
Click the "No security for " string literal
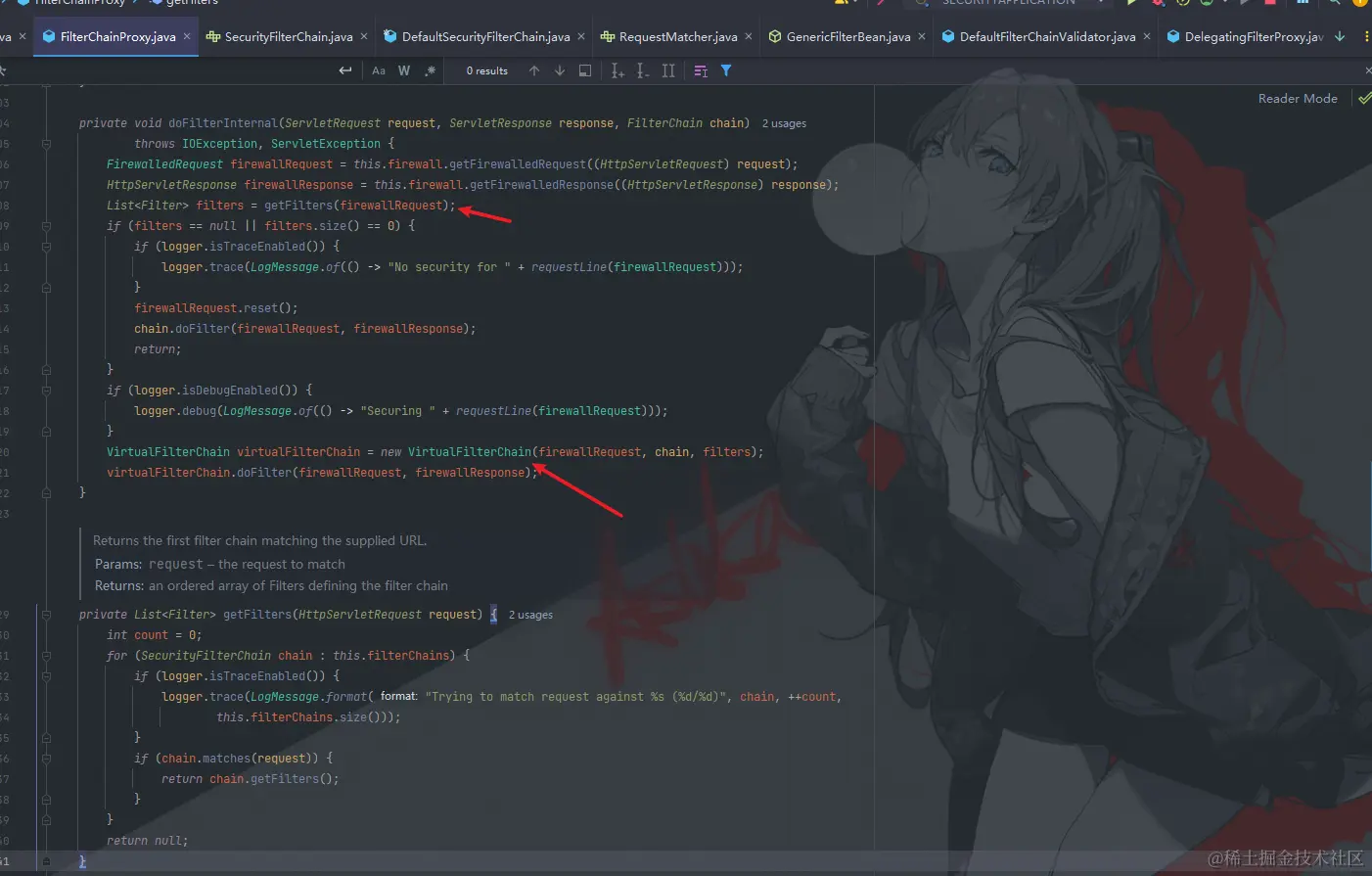[x=449, y=267]
